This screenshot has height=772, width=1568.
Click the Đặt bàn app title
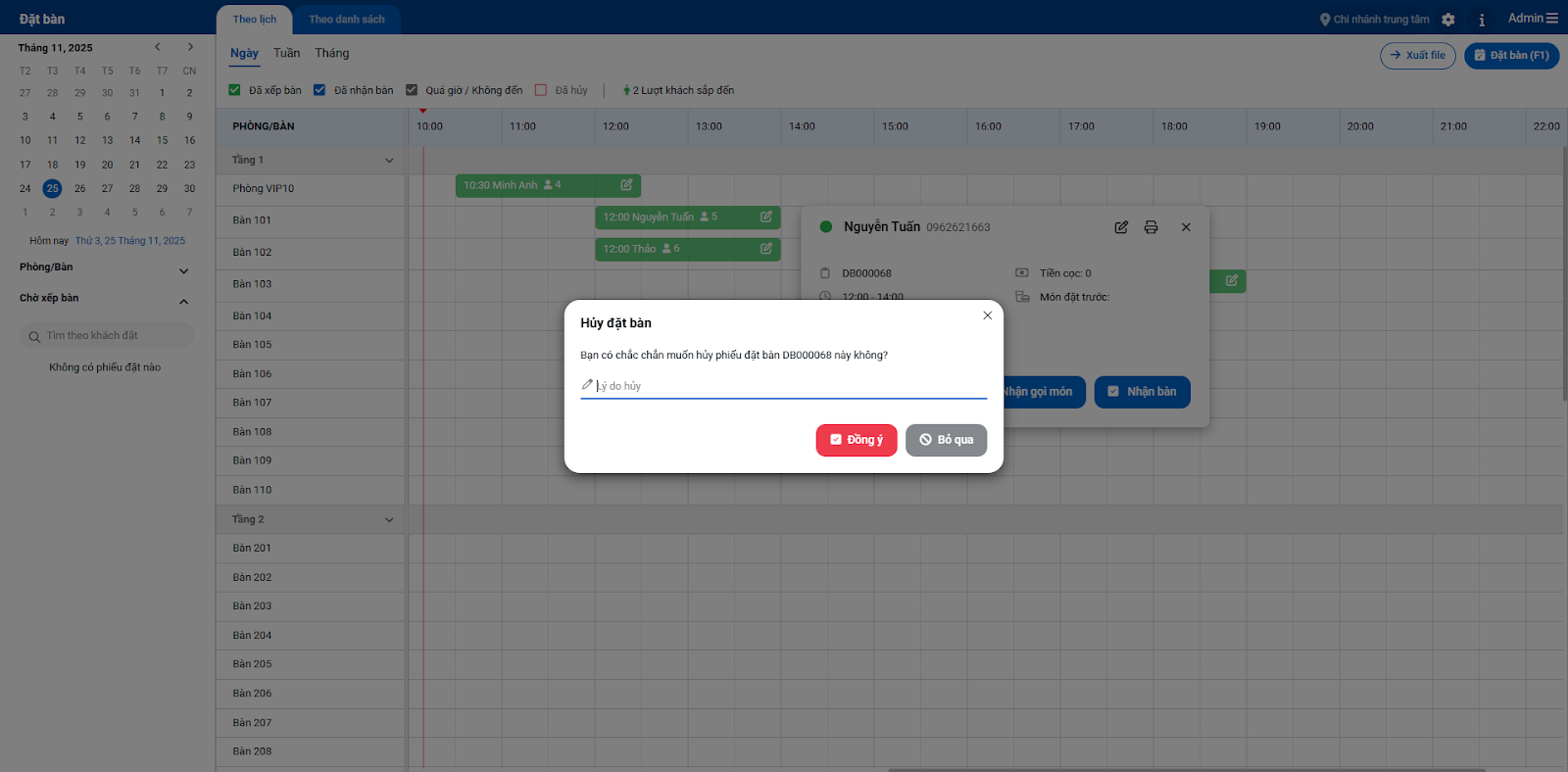[42, 20]
